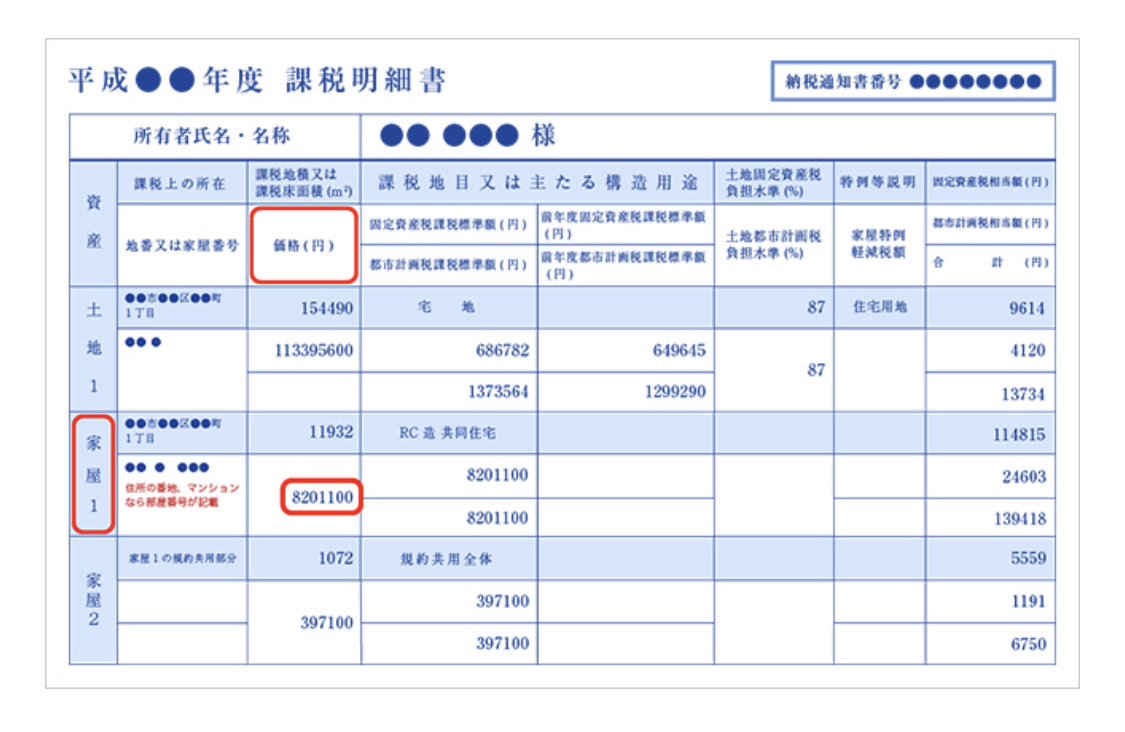Select the prior-year tax base value 649645
Viewport: 1125px width, 732px height.
[677, 351]
